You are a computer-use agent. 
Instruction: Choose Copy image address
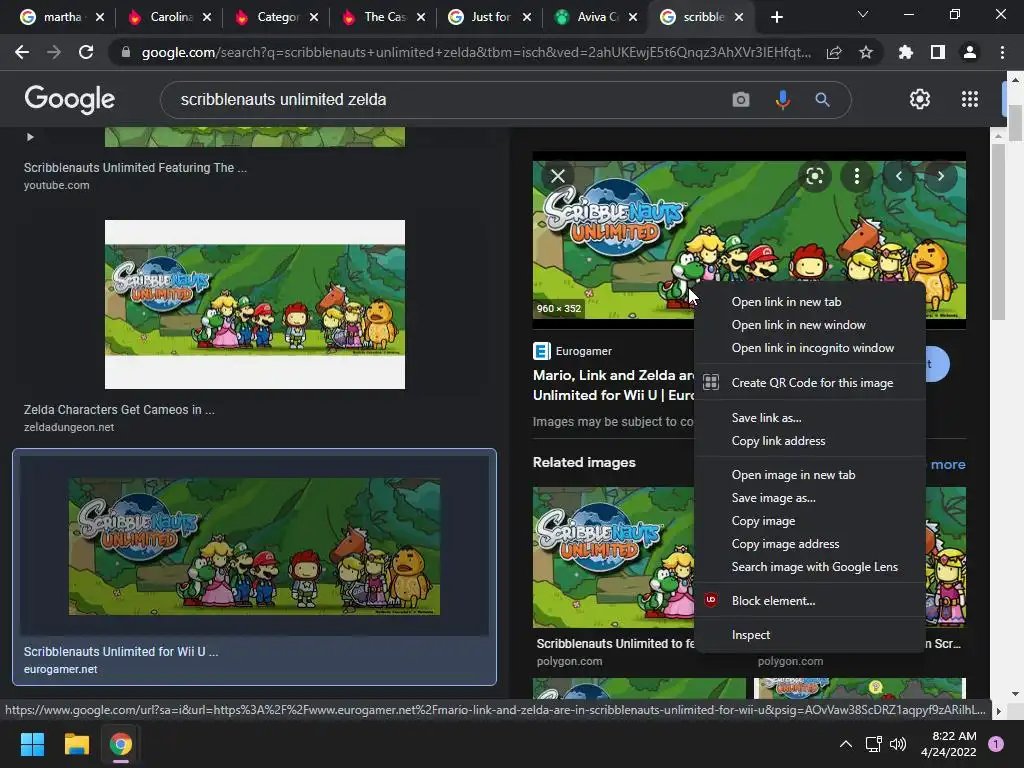[810, 544]
